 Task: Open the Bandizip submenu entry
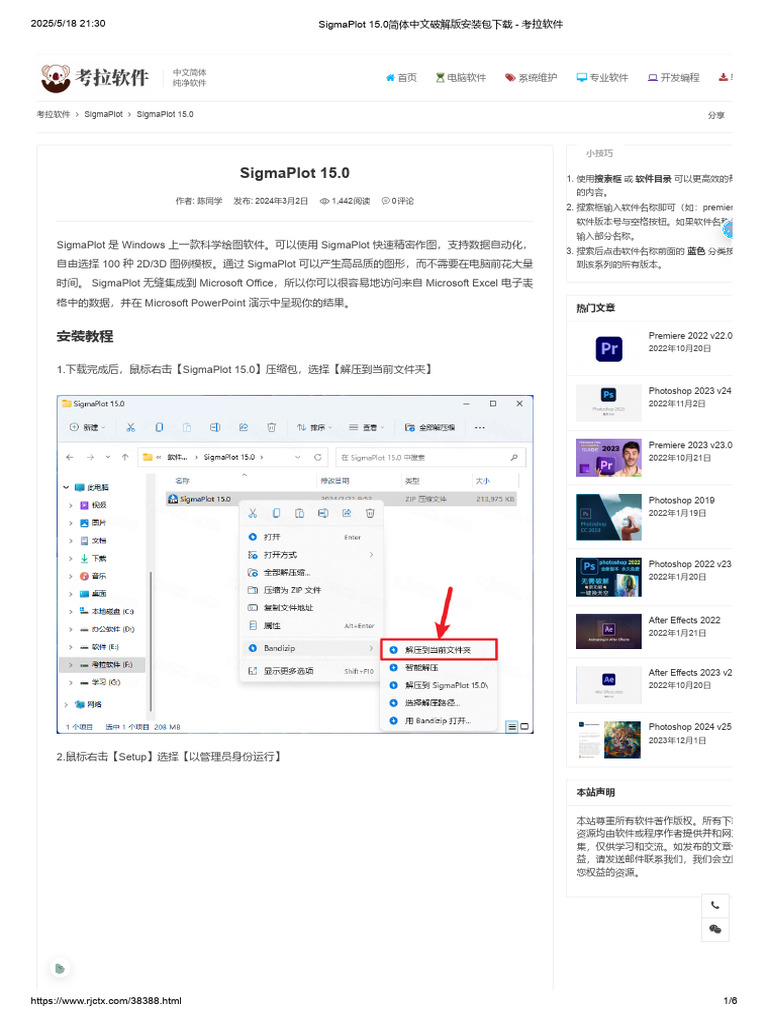point(310,648)
